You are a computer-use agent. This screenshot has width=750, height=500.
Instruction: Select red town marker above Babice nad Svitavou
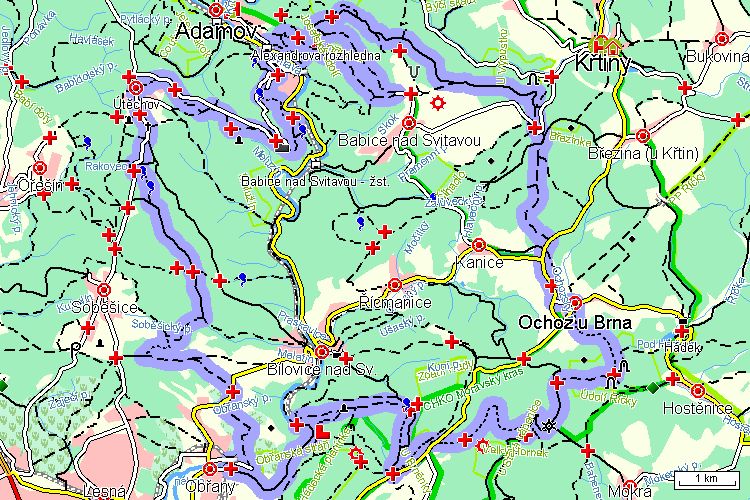409,123
